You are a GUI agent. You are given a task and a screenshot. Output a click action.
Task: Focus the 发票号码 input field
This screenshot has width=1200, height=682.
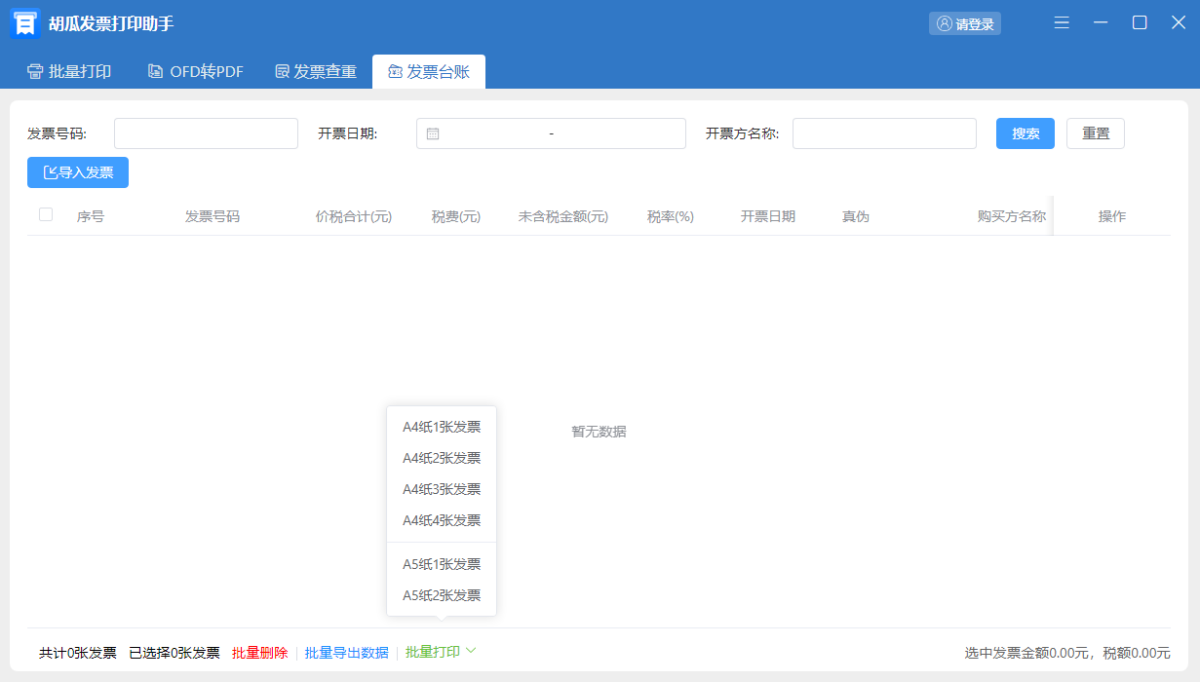tap(206, 134)
